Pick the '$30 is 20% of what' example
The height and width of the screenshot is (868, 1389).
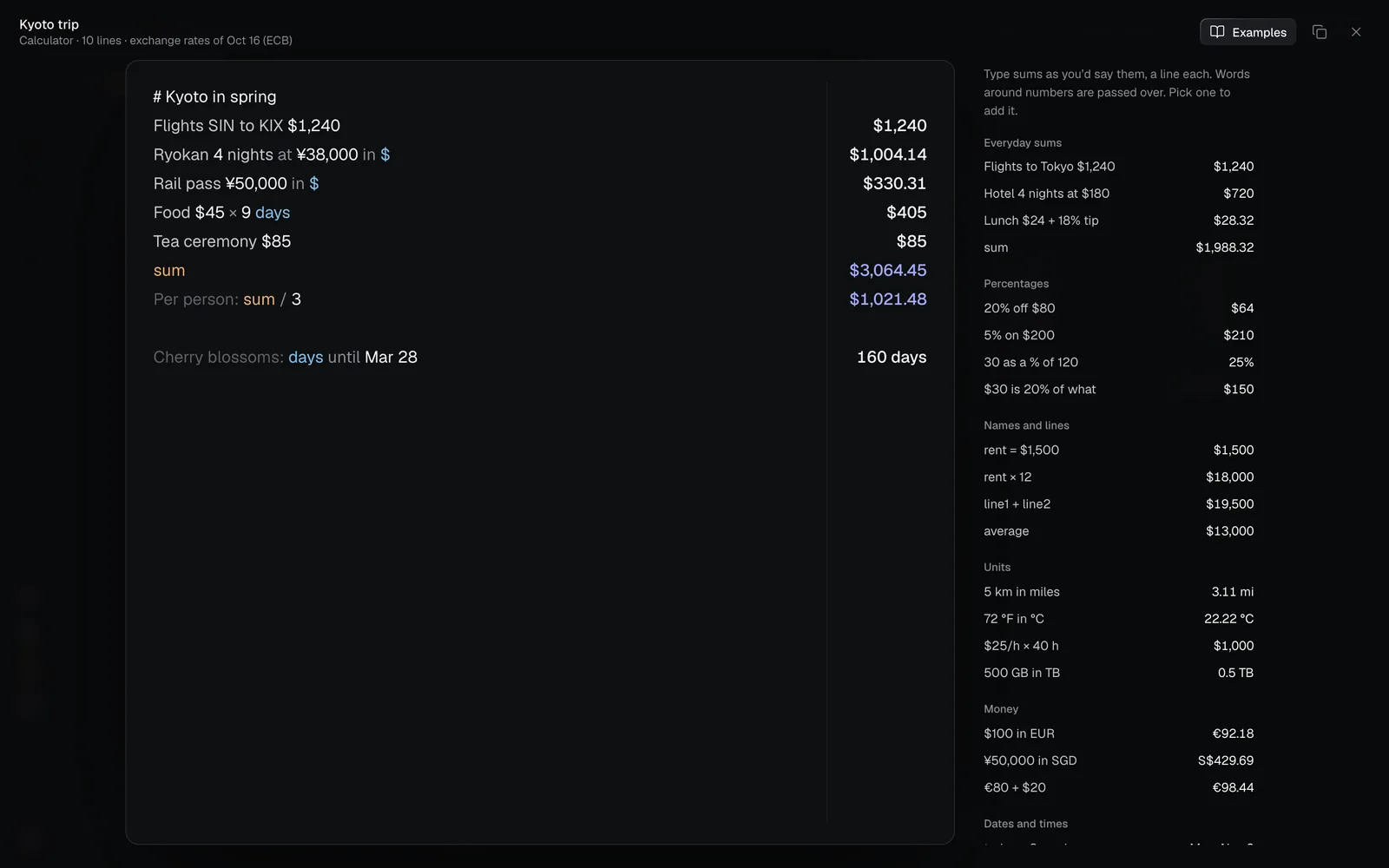click(x=1119, y=389)
